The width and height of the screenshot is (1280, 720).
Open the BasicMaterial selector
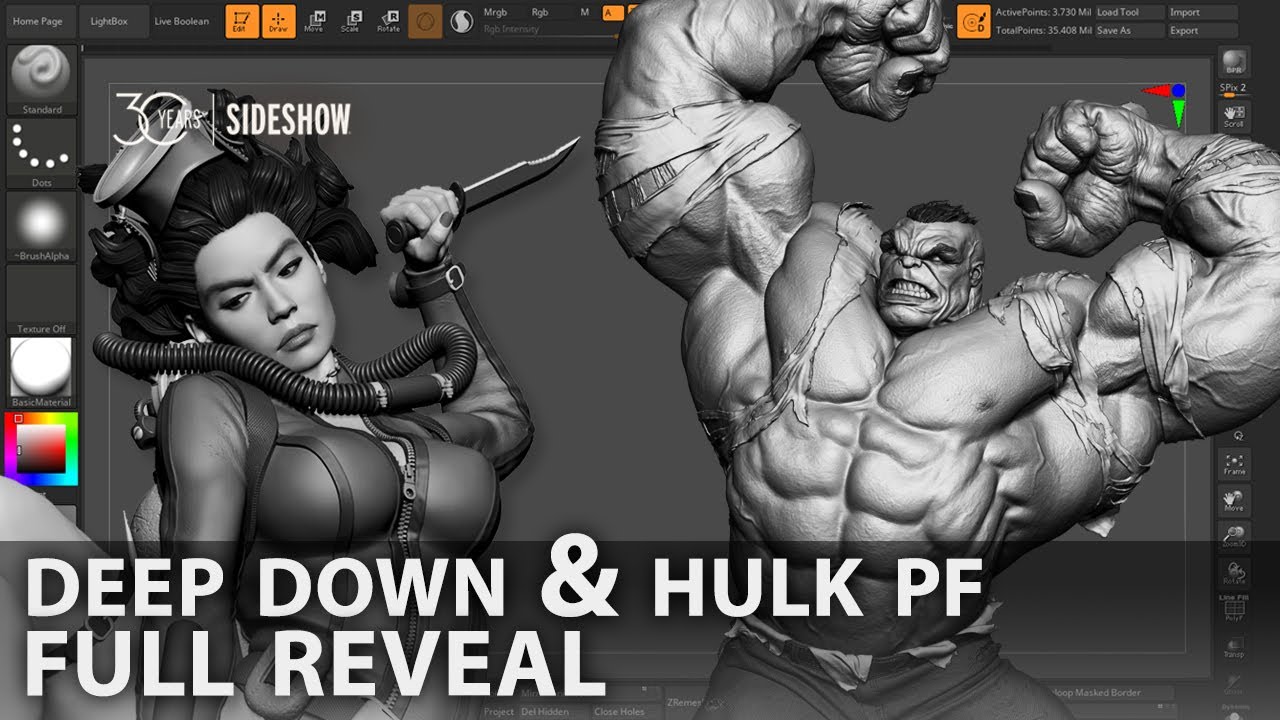[x=41, y=372]
